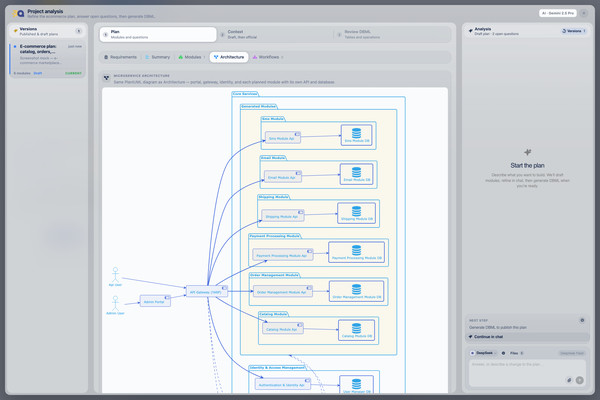This screenshot has height=400, width=600.
Task: Click the User Manager DB database icon
Action: pyautogui.click(x=357, y=385)
